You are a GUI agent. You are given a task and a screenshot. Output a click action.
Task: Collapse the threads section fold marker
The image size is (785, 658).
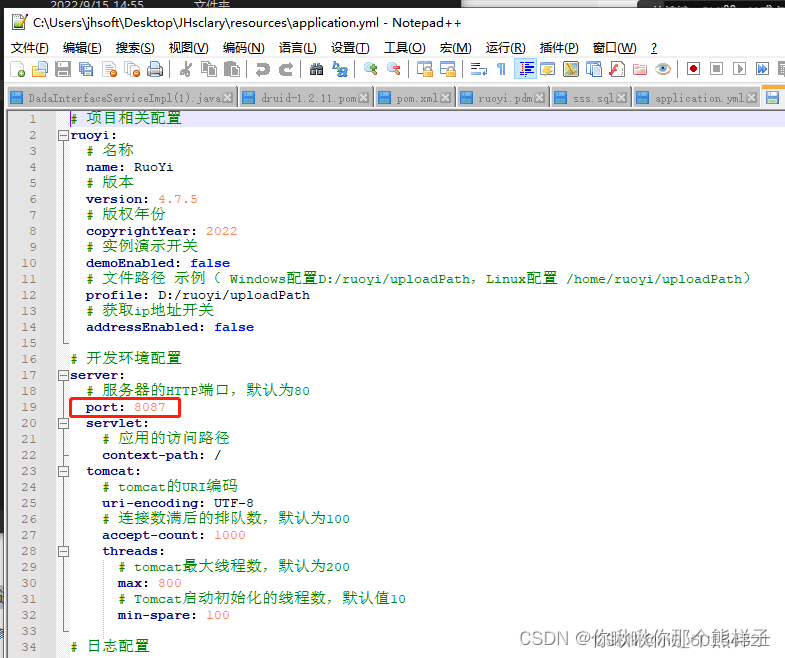coord(63,551)
